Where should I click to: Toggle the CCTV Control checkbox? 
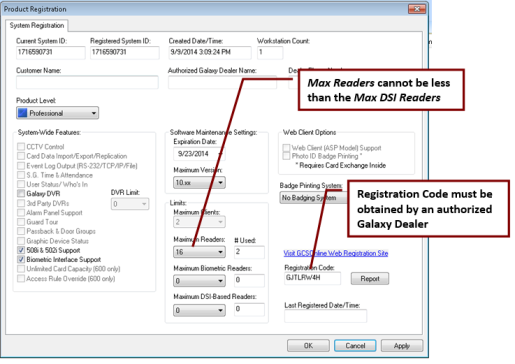(x=21, y=147)
